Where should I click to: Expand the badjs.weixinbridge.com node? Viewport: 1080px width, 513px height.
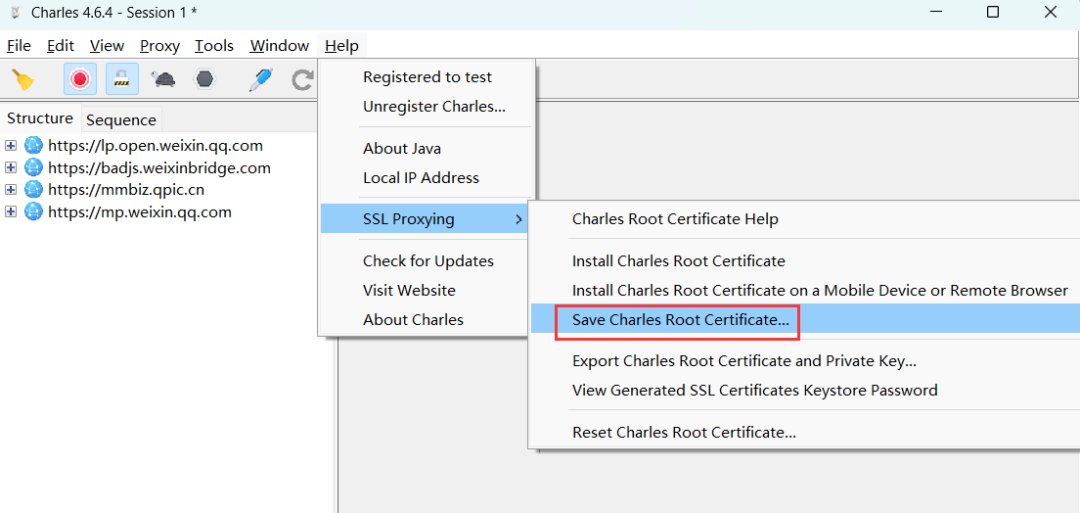[x=10, y=168]
